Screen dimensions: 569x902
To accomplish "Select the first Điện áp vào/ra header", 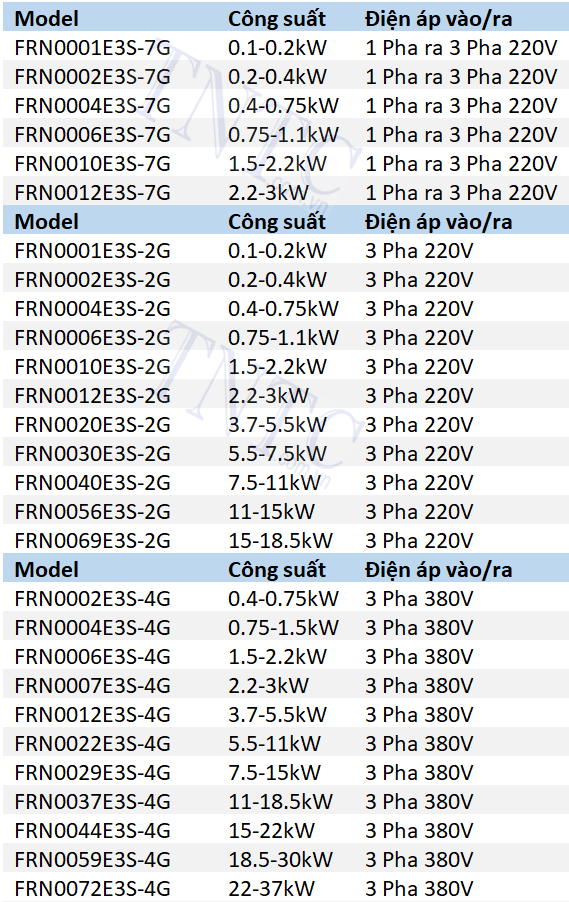I will pos(438,19).
